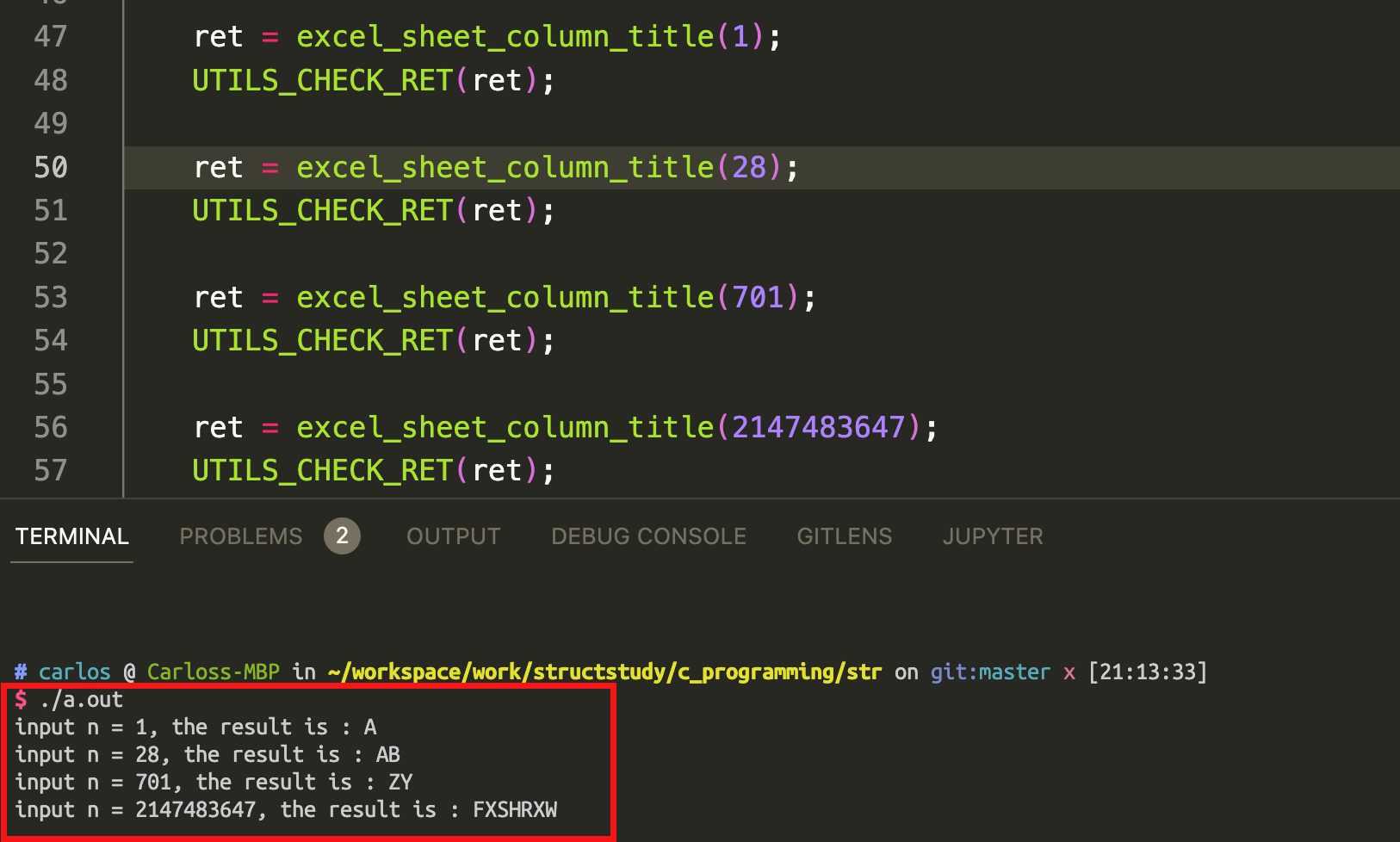The height and width of the screenshot is (842, 1400).
Task: Click line number 55 in the gutter
Action: coord(51,384)
